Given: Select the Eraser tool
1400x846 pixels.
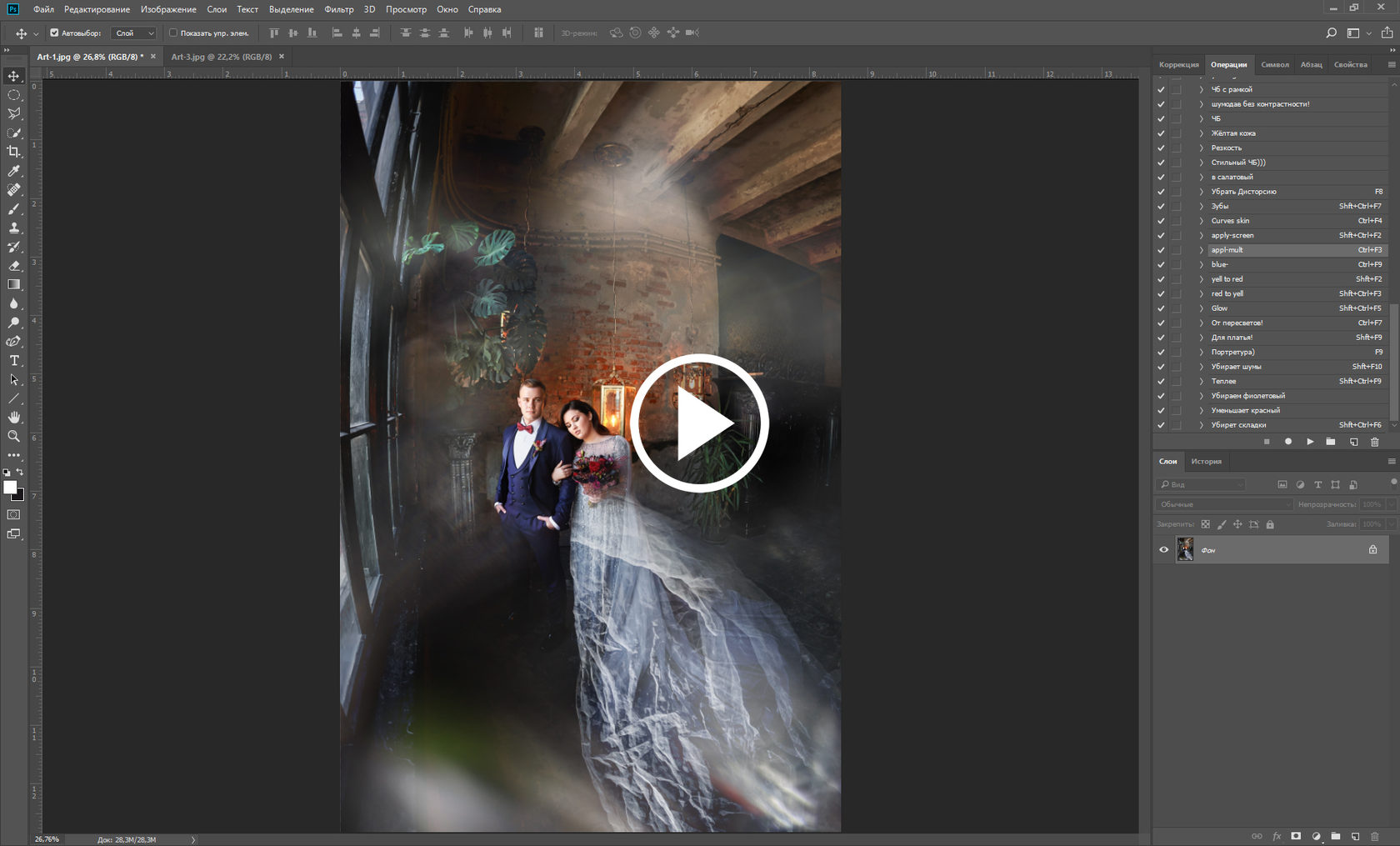Looking at the screenshot, I should tap(14, 266).
